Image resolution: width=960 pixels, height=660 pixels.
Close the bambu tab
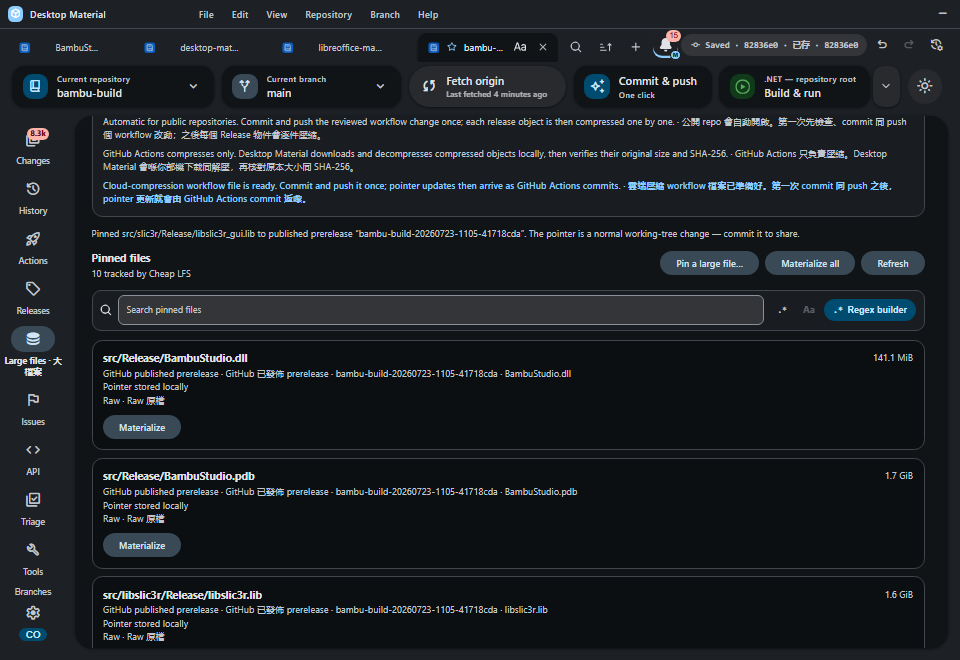coord(543,47)
